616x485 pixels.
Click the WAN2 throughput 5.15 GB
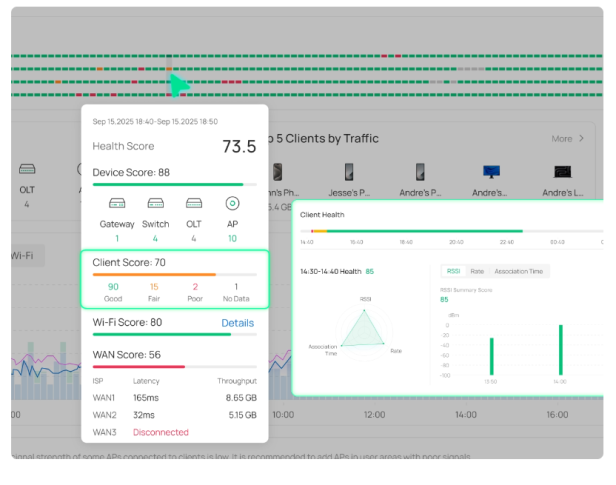[x=242, y=415]
